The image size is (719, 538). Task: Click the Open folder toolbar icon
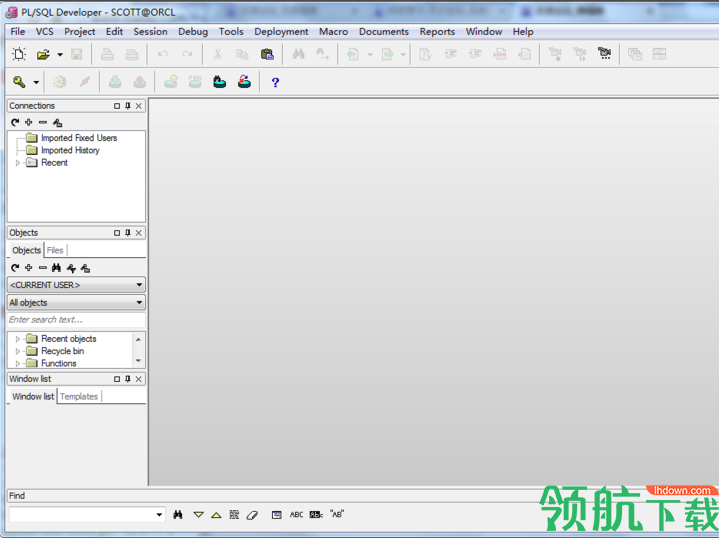[x=43, y=54]
